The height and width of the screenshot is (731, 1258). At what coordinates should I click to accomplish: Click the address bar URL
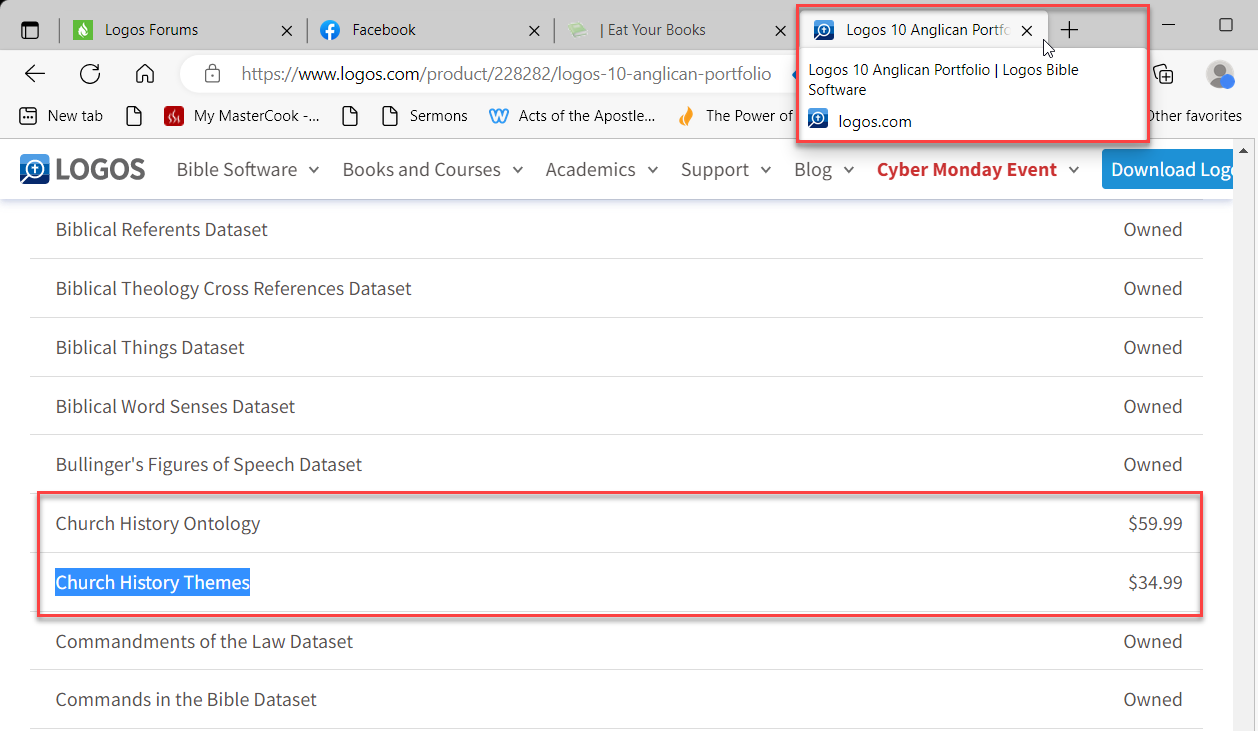(x=506, y=74)
